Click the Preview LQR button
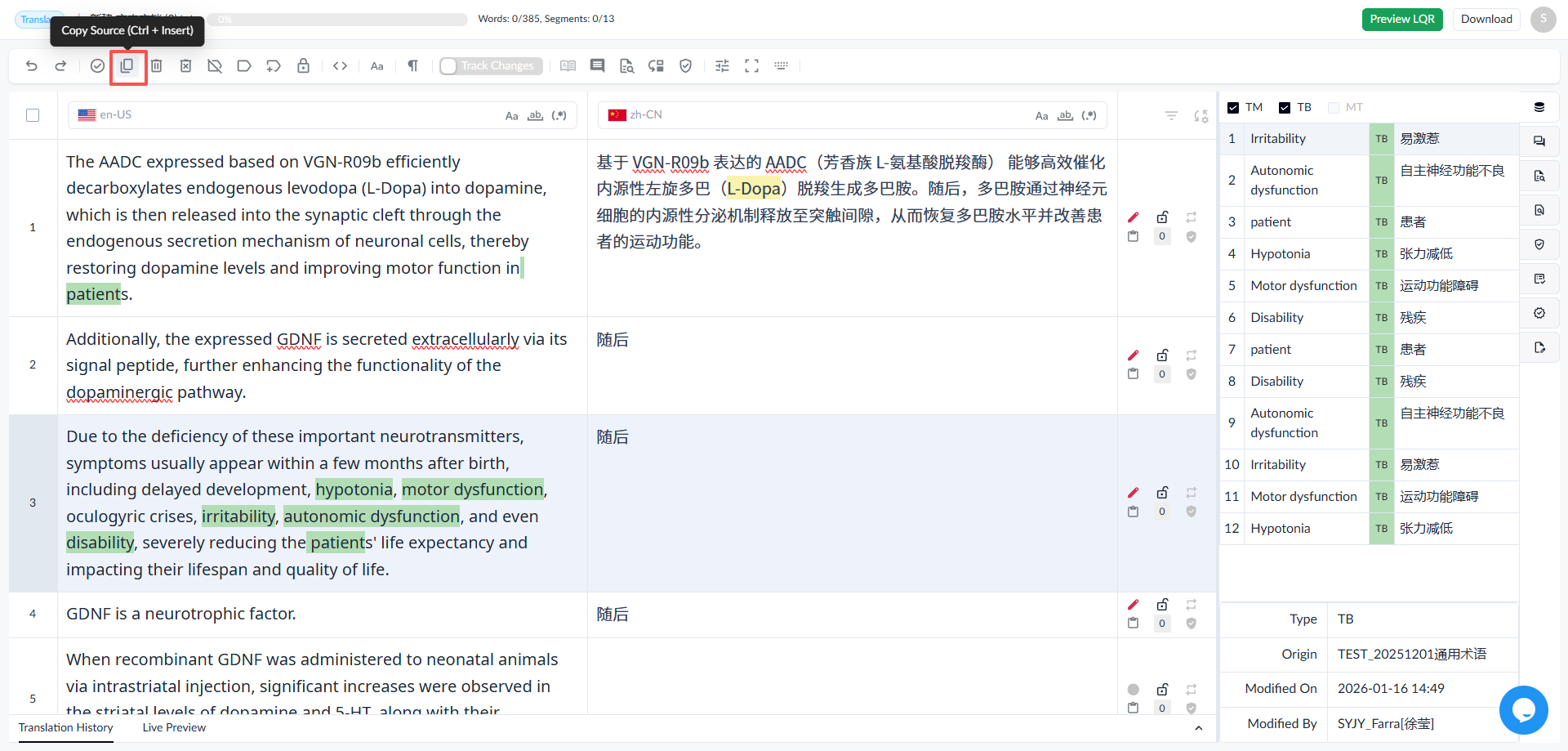The height and width of the screenshot is (751, 1568). pos(1402,19)
